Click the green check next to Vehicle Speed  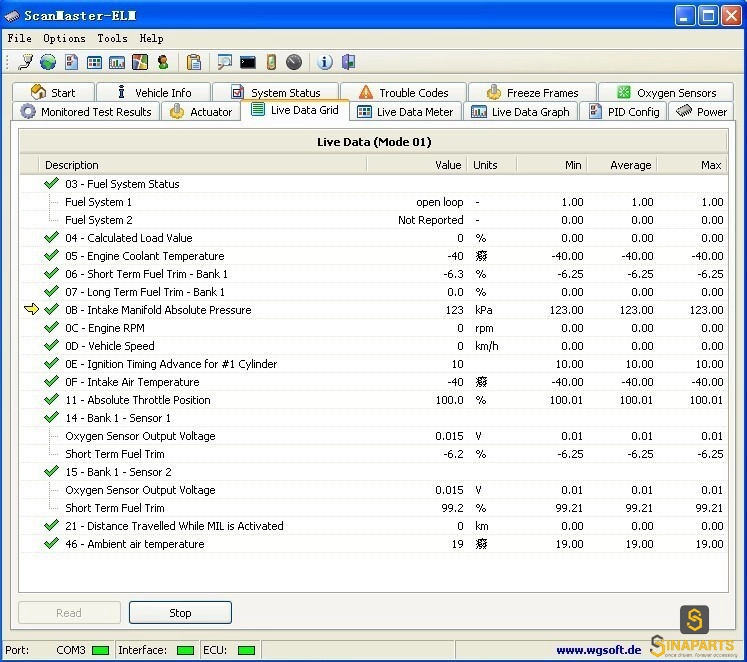pos(51,346)
